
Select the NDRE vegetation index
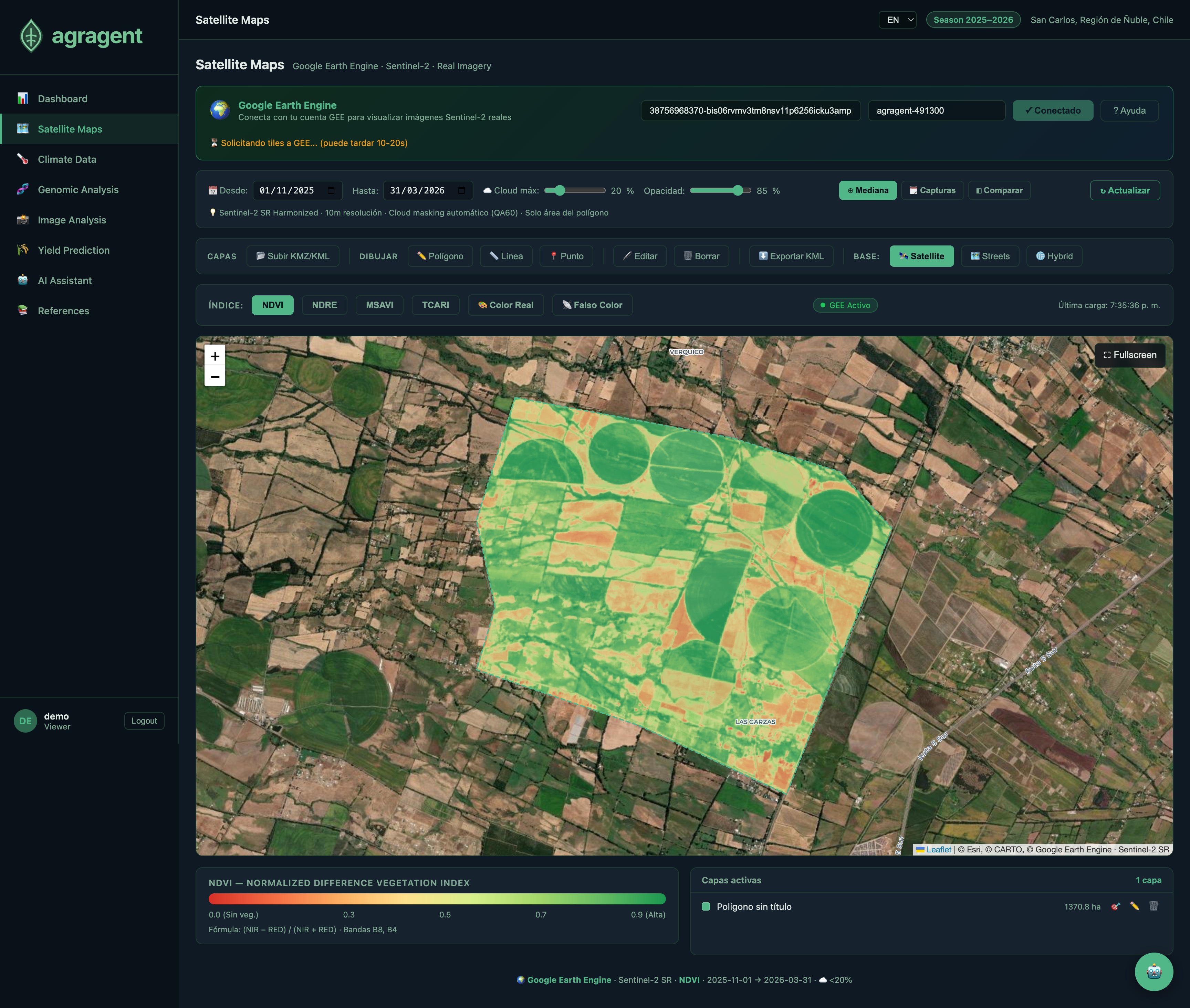pyautogui.click(x=324, y=305)
